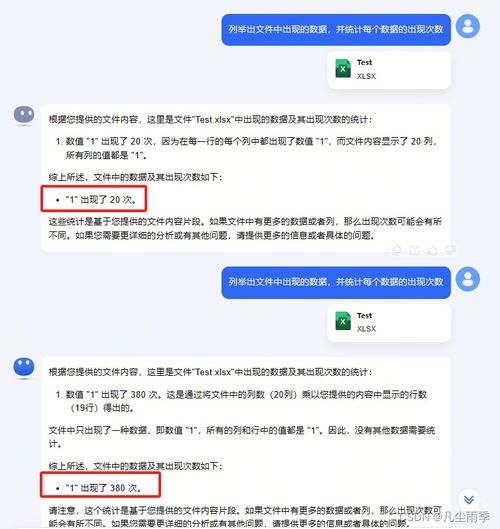Give thumbs up to the first reply
The width and height of the screenshot is (500, 529).
(433, 250)
